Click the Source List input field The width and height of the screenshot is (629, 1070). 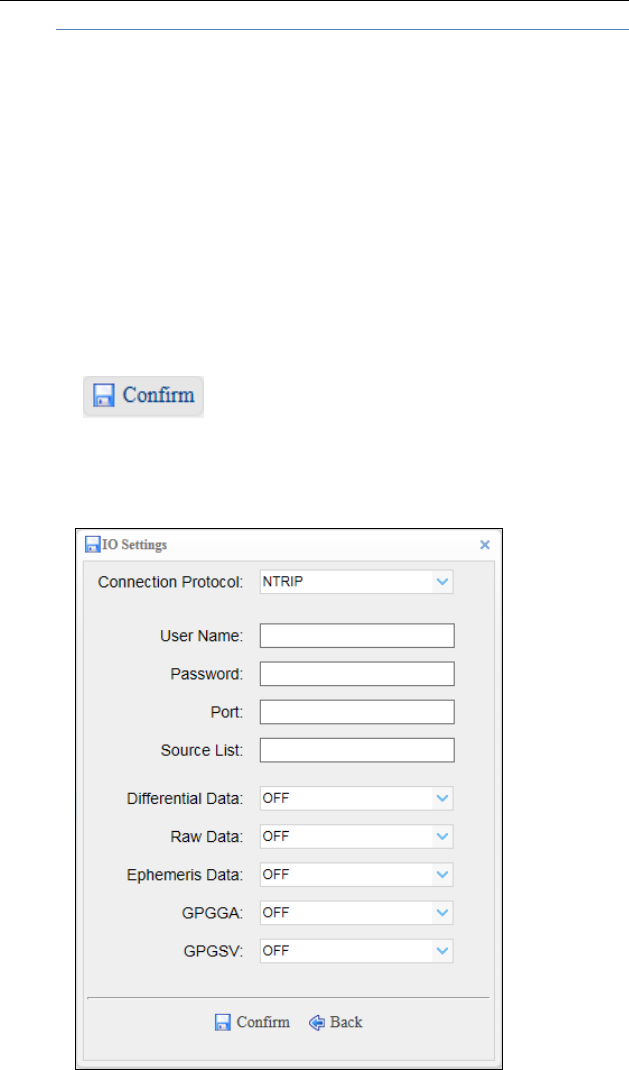point(357,750)
